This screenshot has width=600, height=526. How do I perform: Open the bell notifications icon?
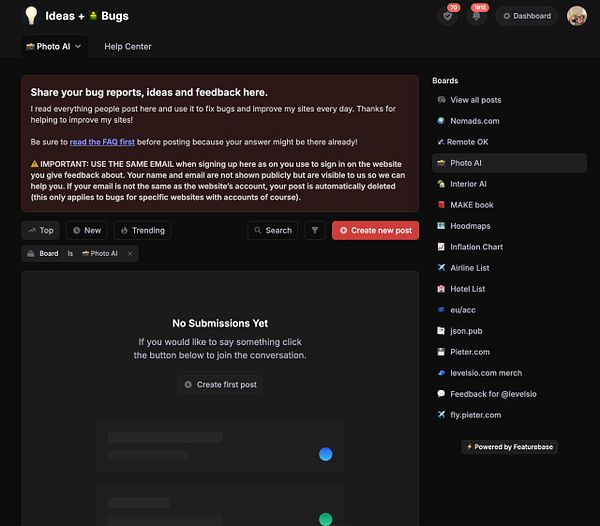pos(476,16)
